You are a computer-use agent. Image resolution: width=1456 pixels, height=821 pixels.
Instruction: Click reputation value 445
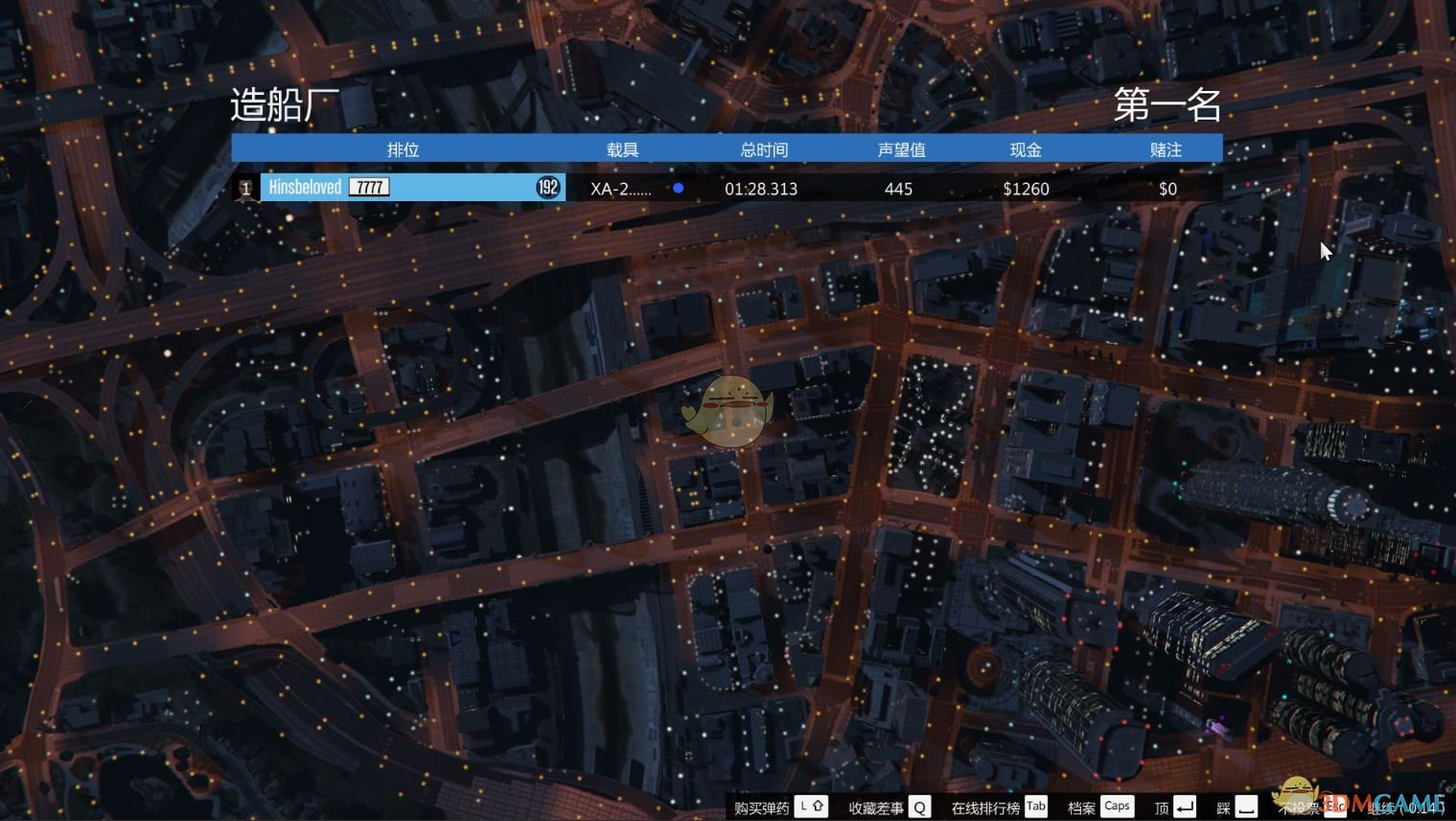tap(898, 189)
